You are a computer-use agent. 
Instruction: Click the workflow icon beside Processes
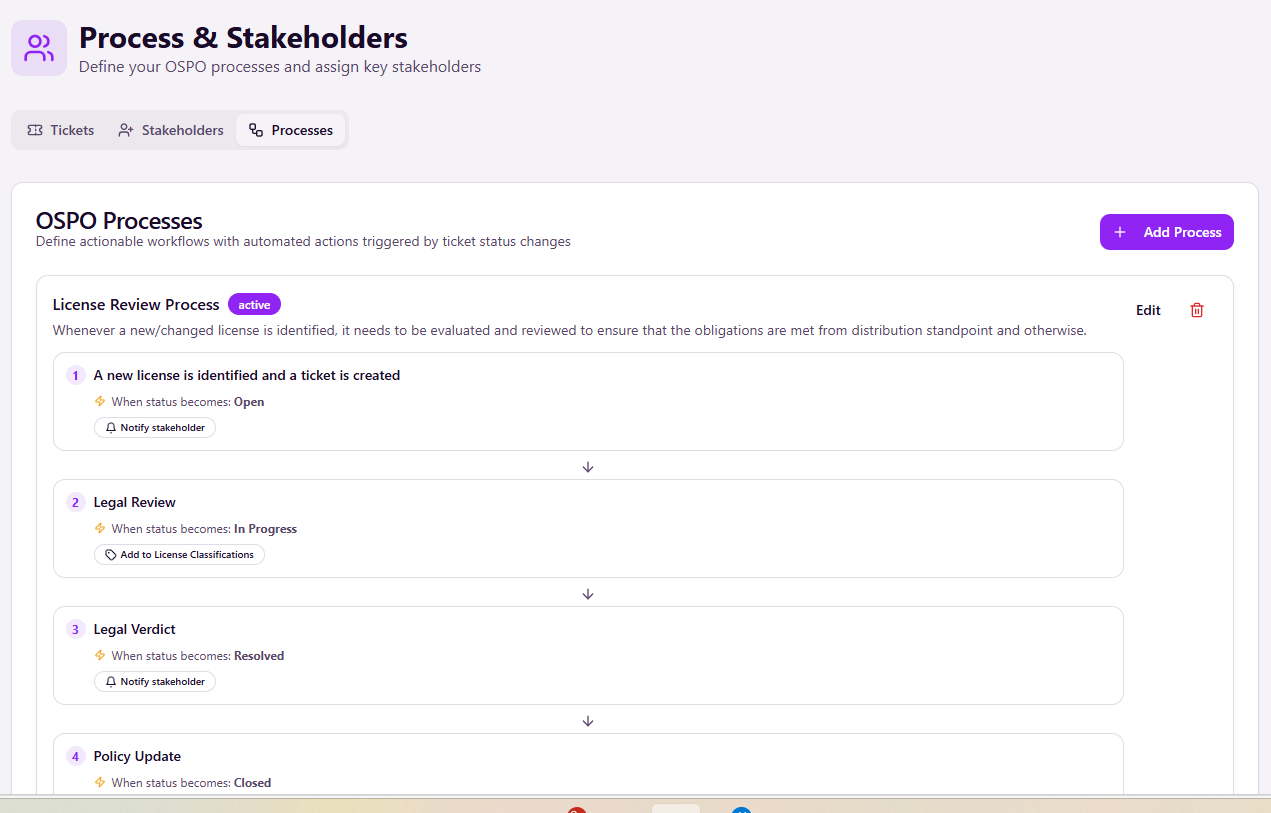click(x=256, y=130)
